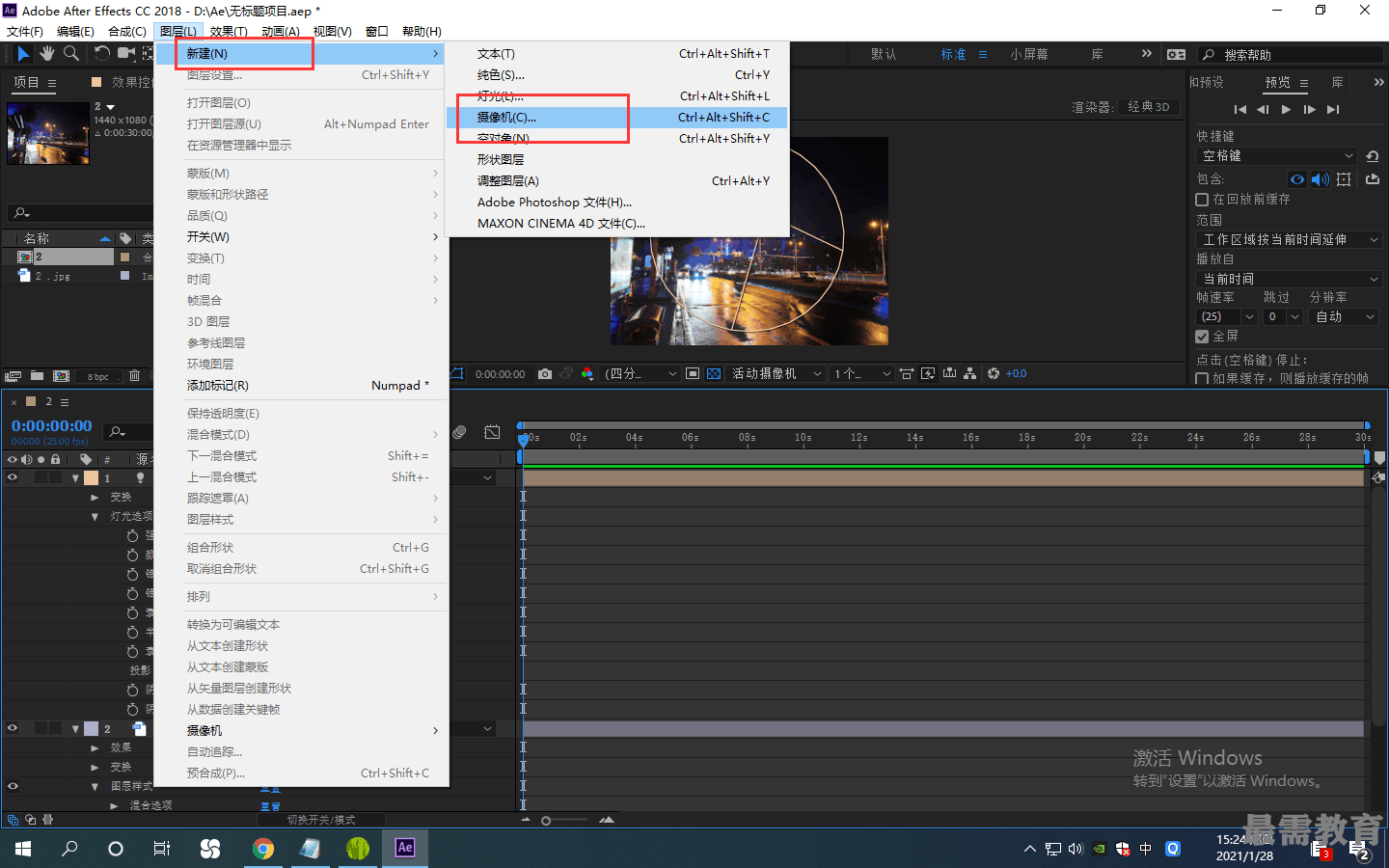
Task: Select the Selection arrow tool
Action: click(23, 54)
